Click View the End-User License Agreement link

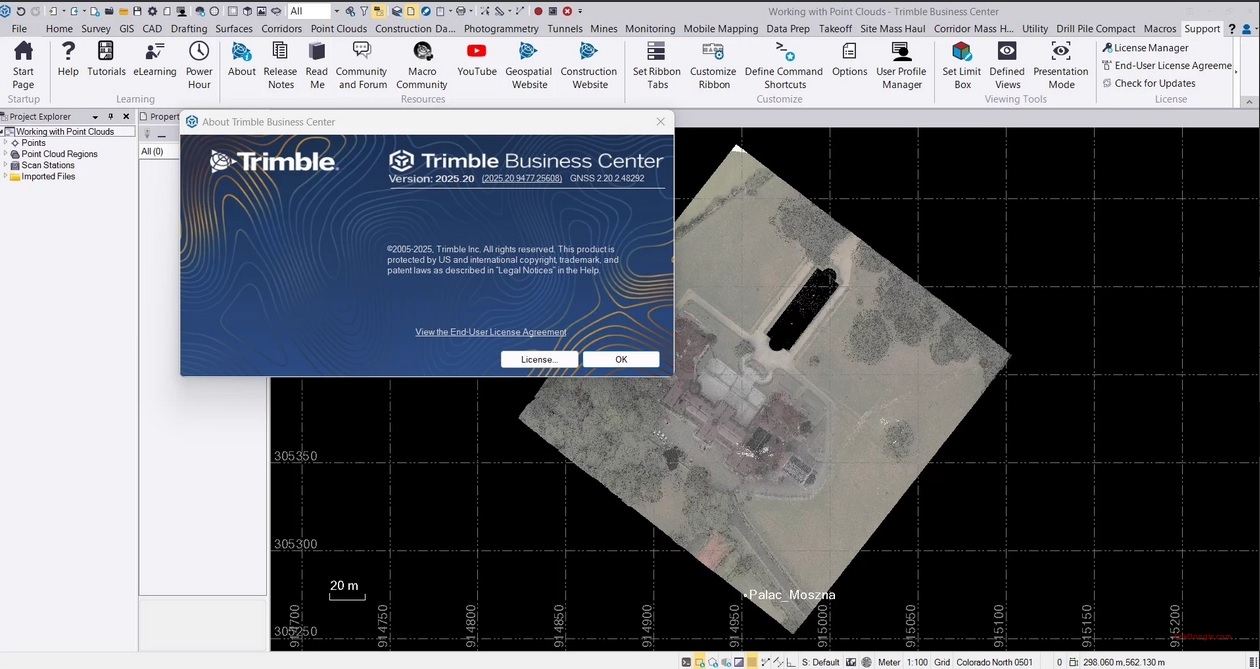tap(490, 332)
